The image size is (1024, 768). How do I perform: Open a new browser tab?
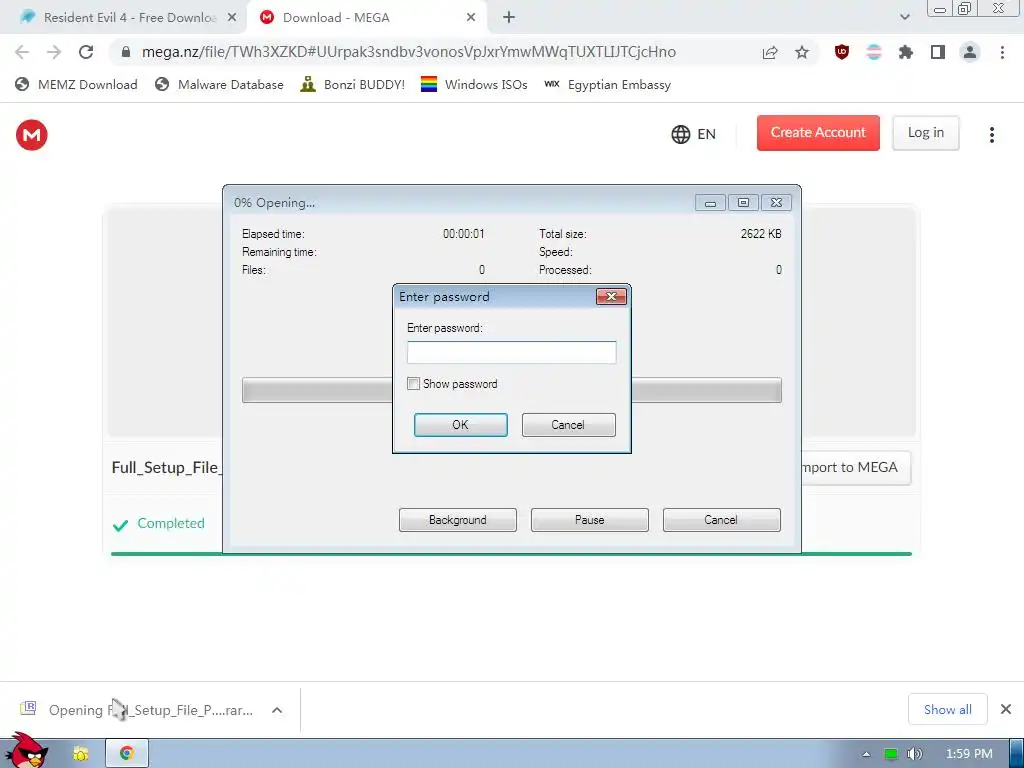[509, 18]
